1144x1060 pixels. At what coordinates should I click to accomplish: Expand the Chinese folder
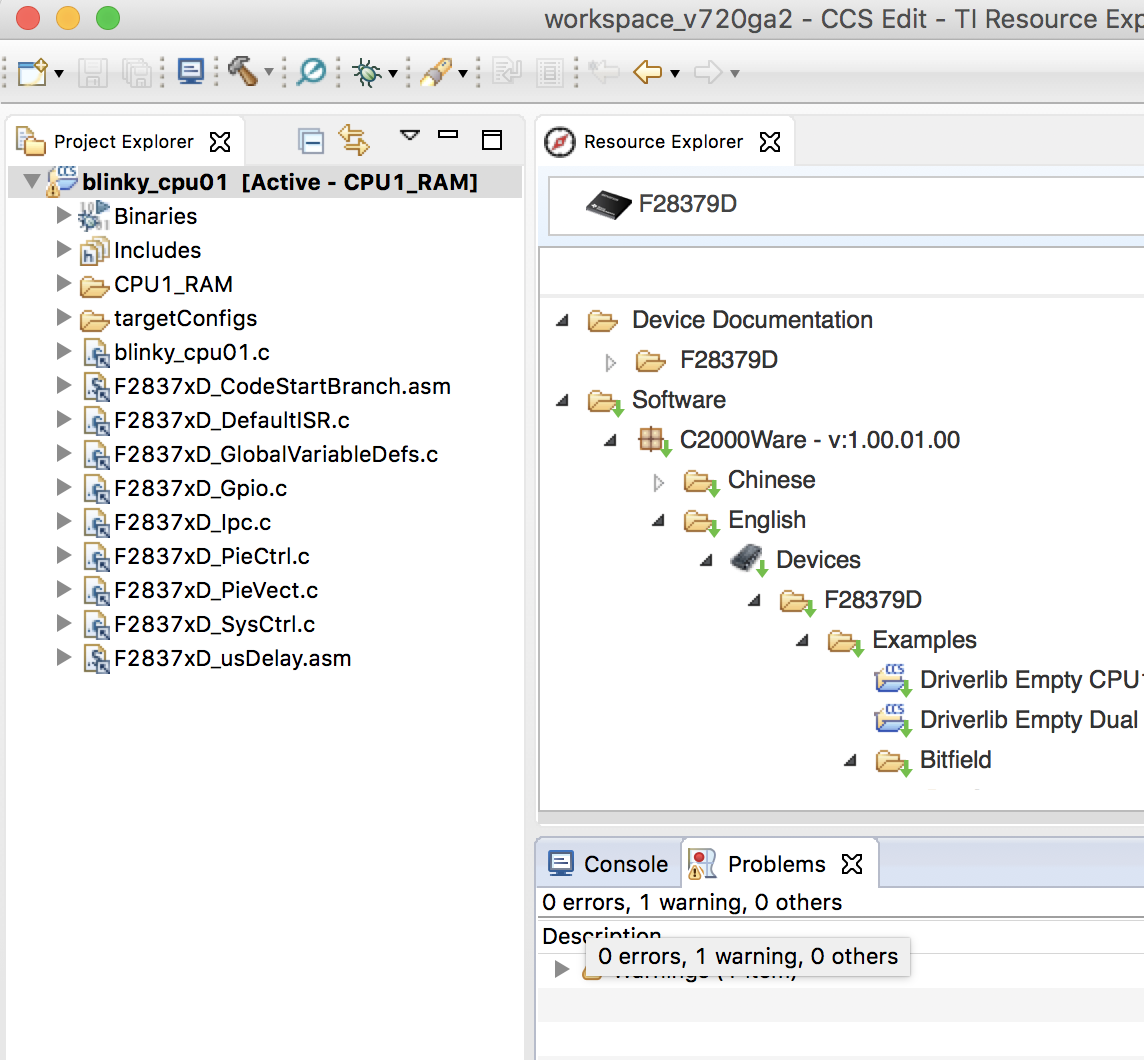pos(659,481)
